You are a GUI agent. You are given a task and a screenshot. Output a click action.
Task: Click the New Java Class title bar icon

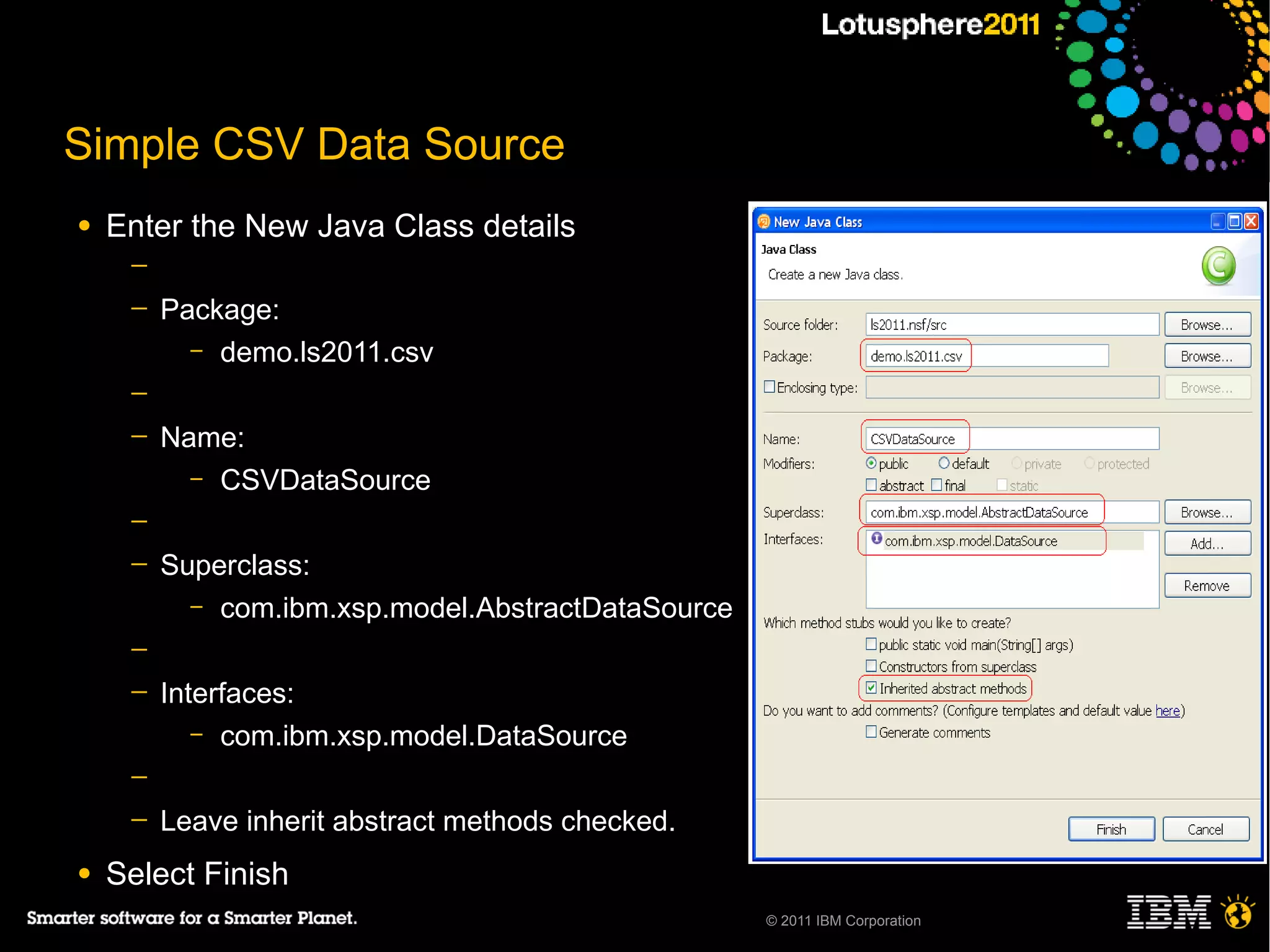pyautogui.click(x=764, y=221)
